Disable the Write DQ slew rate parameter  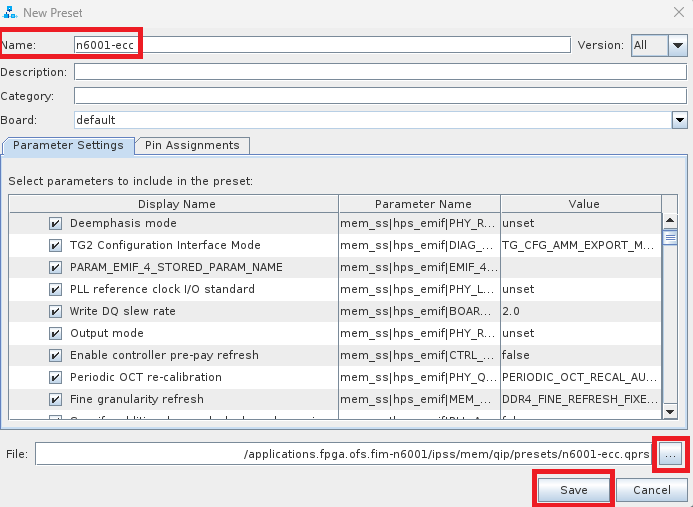[55, 311]
